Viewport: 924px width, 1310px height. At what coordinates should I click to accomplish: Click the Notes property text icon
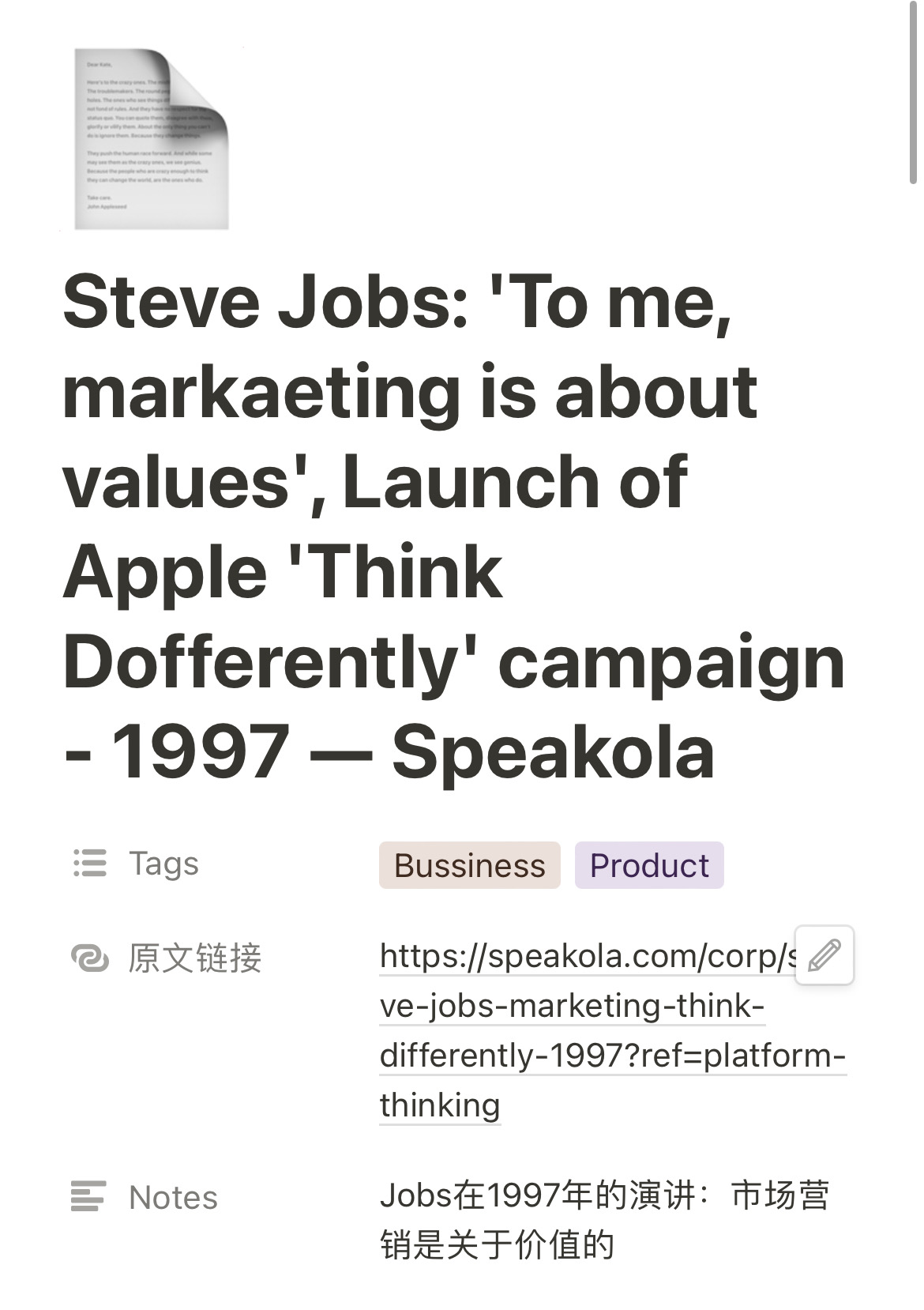point(88,1196)
